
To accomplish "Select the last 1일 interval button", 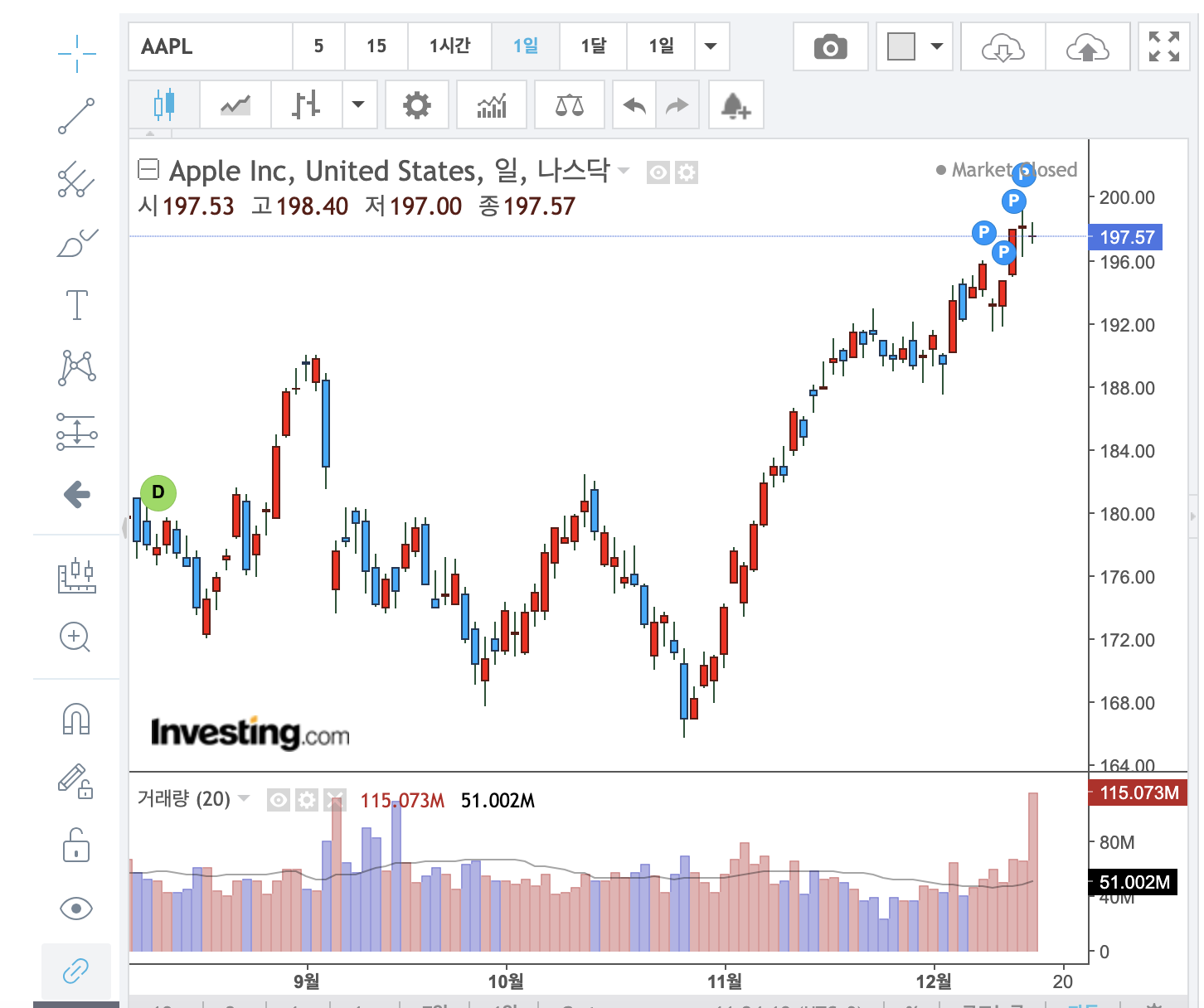I will (x=661, y=46).
